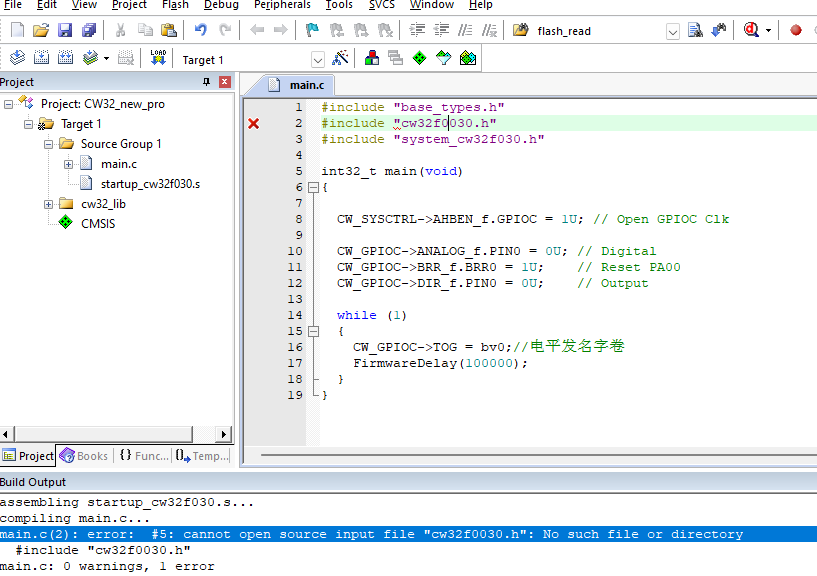The height and width of the screenshot is (576, 817).
Task: Insert breakpoint red circle icon
Action: pos(796,30)
